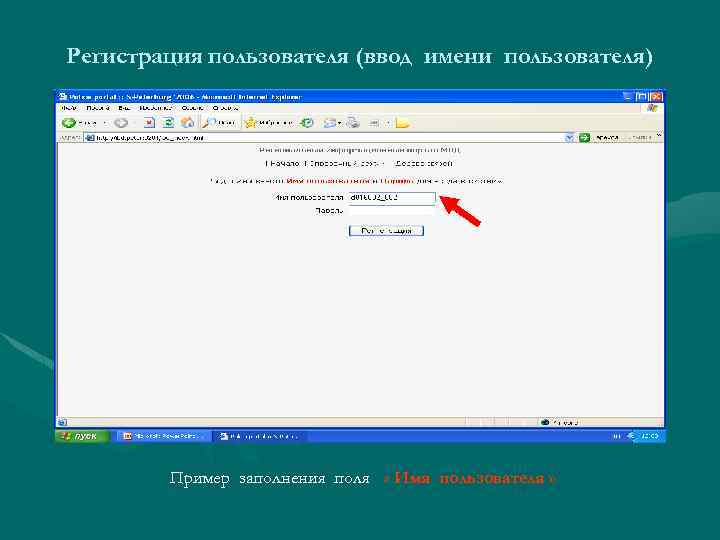Minimize the Internet Explorer window

pyautogui.click(x=627, y=96)
